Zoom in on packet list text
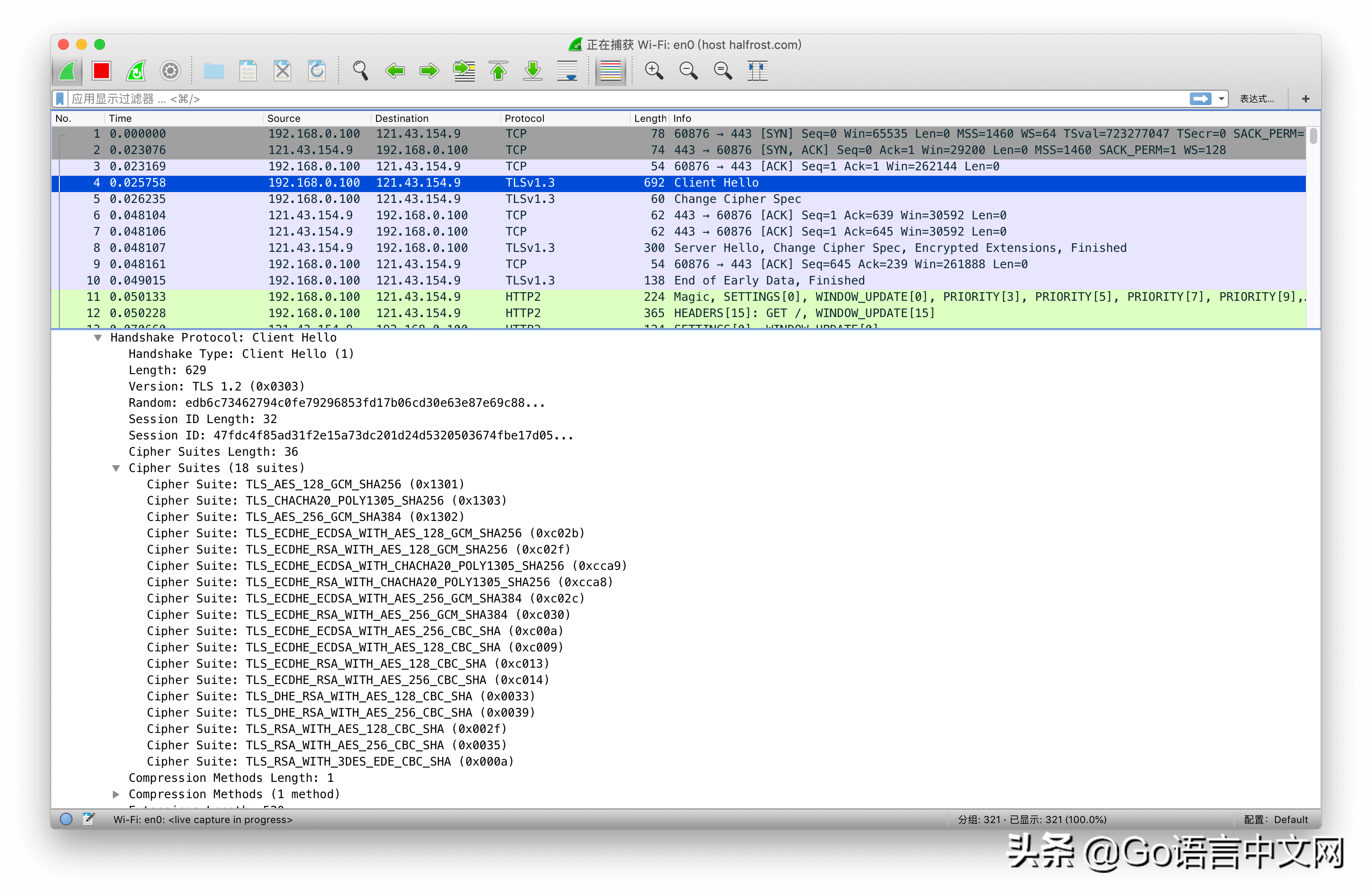The height and width of the screenshot is (896, 1372). pyautogui.click(x=654, y=71)
